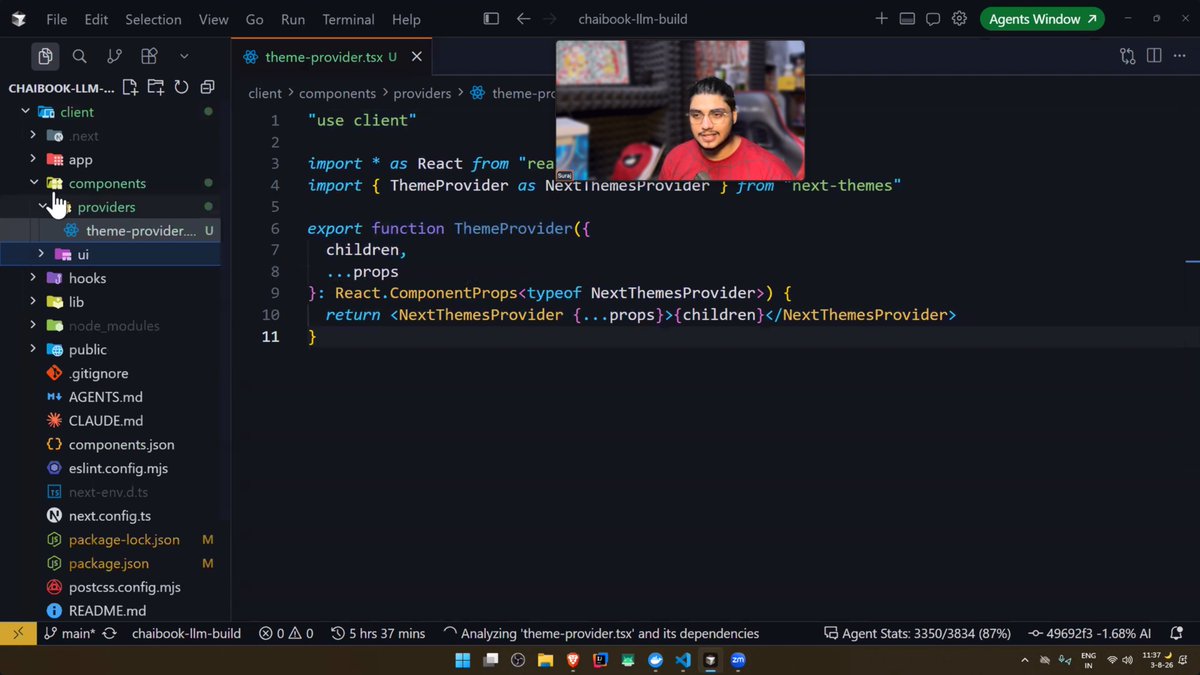Open the settings gear in title bar
Screen dimensions: 1200x675
[959, 19]
